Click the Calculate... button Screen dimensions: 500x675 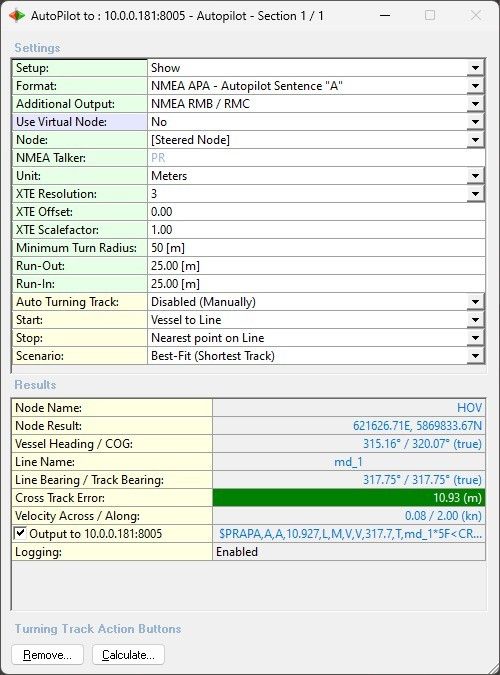[128, 655]
